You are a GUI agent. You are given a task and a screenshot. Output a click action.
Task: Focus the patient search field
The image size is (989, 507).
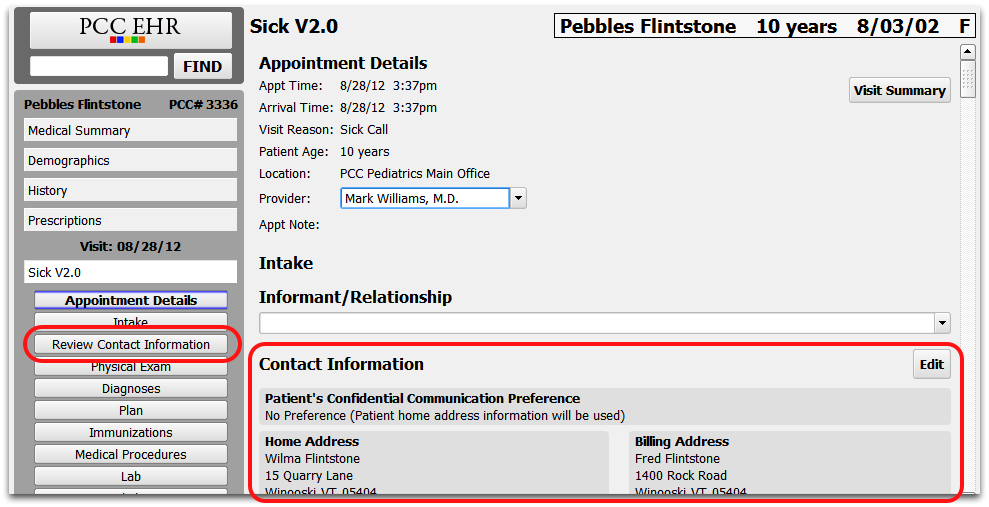(99, 66)
